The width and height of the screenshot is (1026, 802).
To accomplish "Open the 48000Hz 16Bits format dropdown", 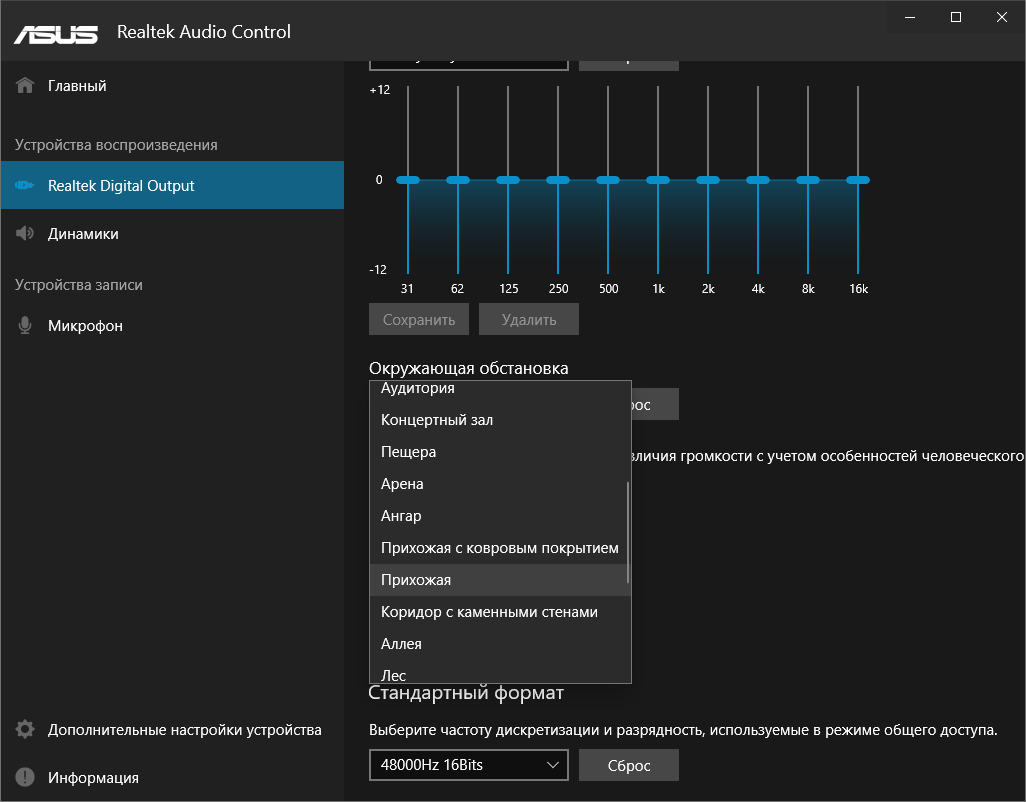I will click(x=469, y=765).
